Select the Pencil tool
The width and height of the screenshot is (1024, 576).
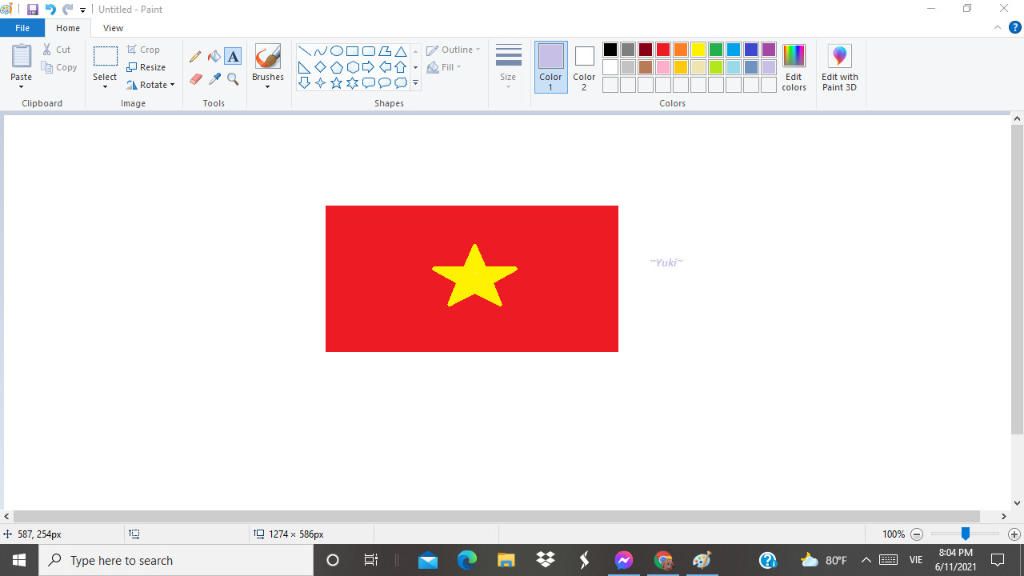[x=195, y=57]
